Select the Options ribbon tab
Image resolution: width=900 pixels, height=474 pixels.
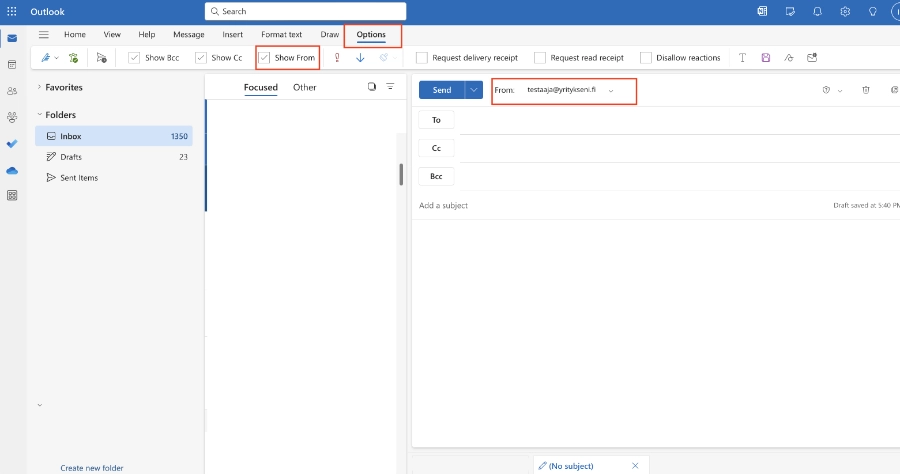click(371, 34)
